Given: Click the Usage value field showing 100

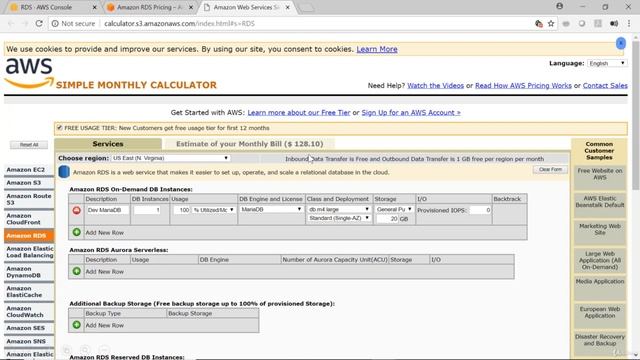Looking at the screenshot, I should (182, 210).
